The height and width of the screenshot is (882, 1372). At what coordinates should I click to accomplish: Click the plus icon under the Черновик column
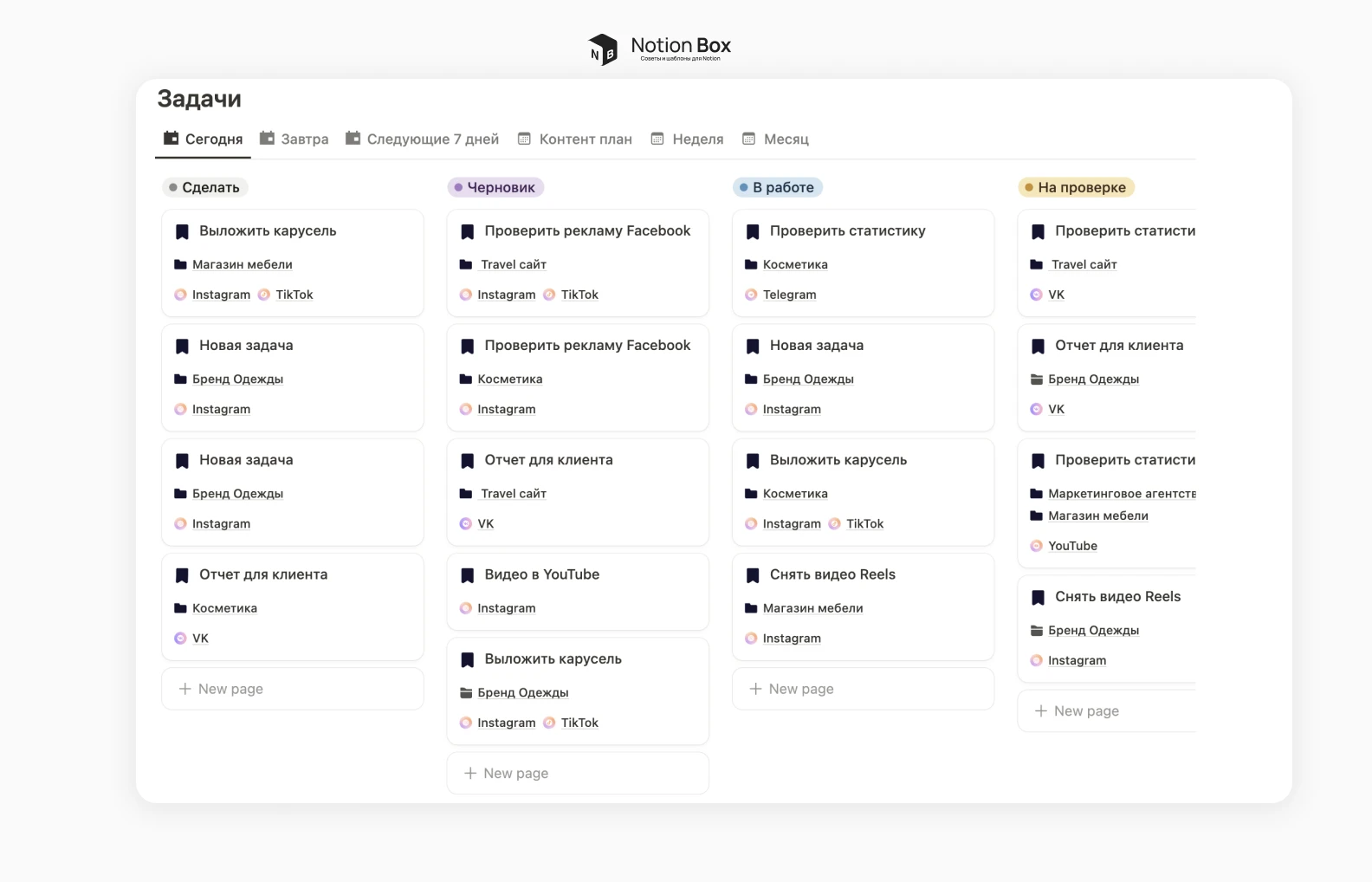point(470,773)
